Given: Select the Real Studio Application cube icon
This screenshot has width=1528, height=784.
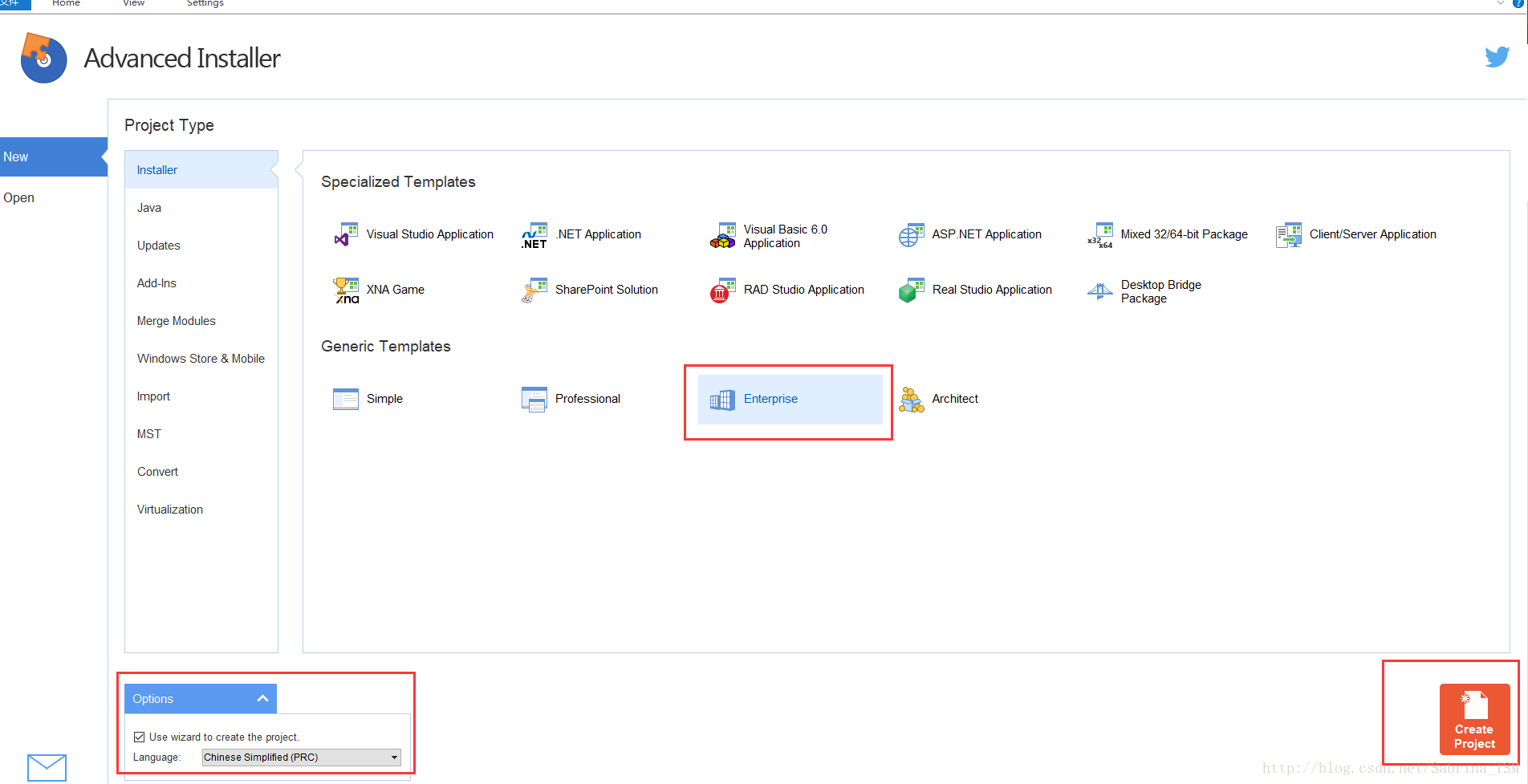Looking at the screenshot, I should (911, 290).
